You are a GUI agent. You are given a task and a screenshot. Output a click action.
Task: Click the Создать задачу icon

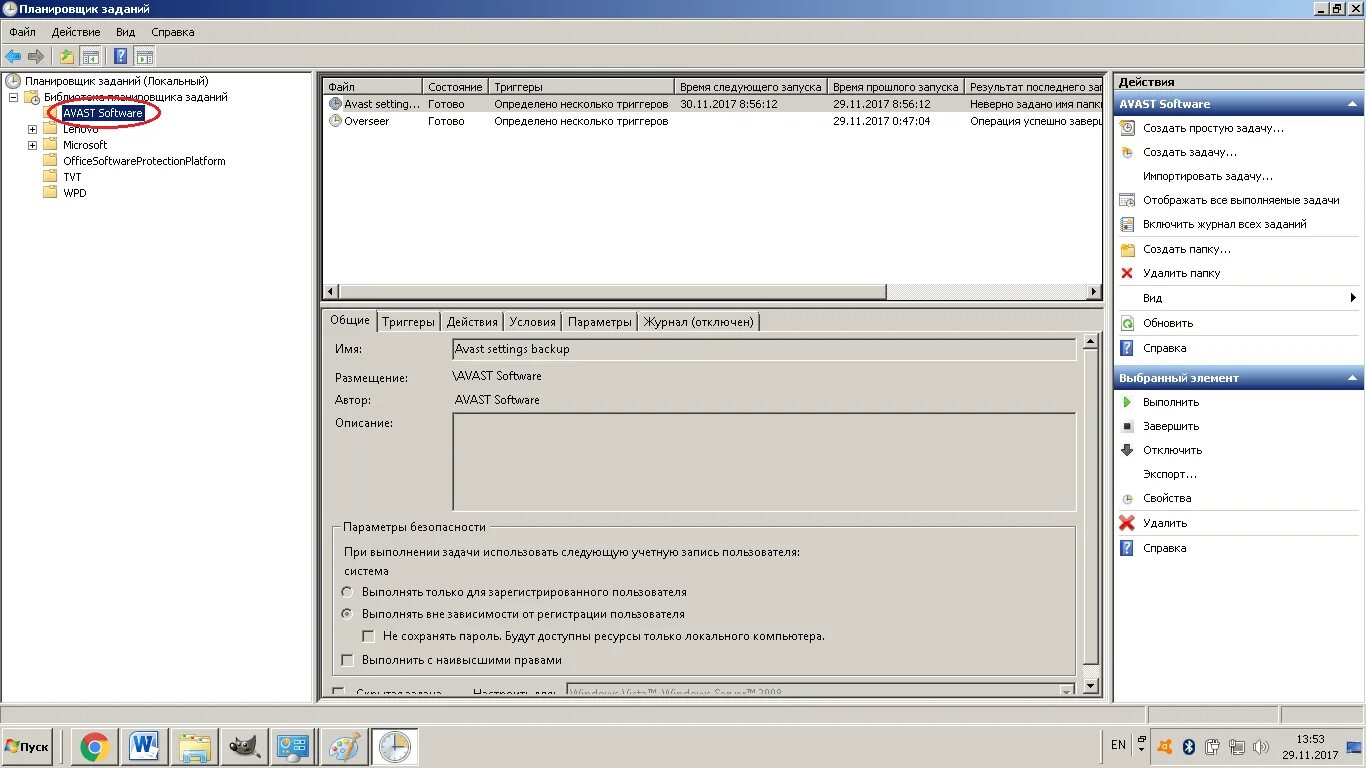point(1127,152)
